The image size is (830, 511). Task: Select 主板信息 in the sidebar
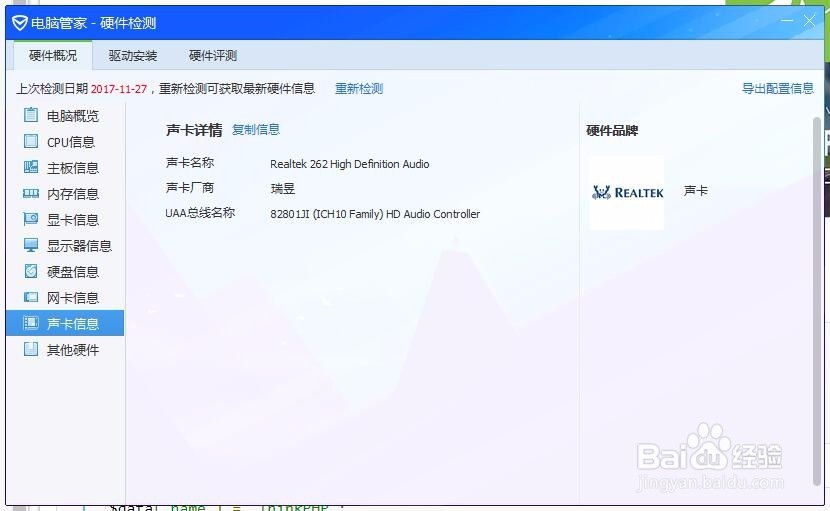tap(65, 167)
